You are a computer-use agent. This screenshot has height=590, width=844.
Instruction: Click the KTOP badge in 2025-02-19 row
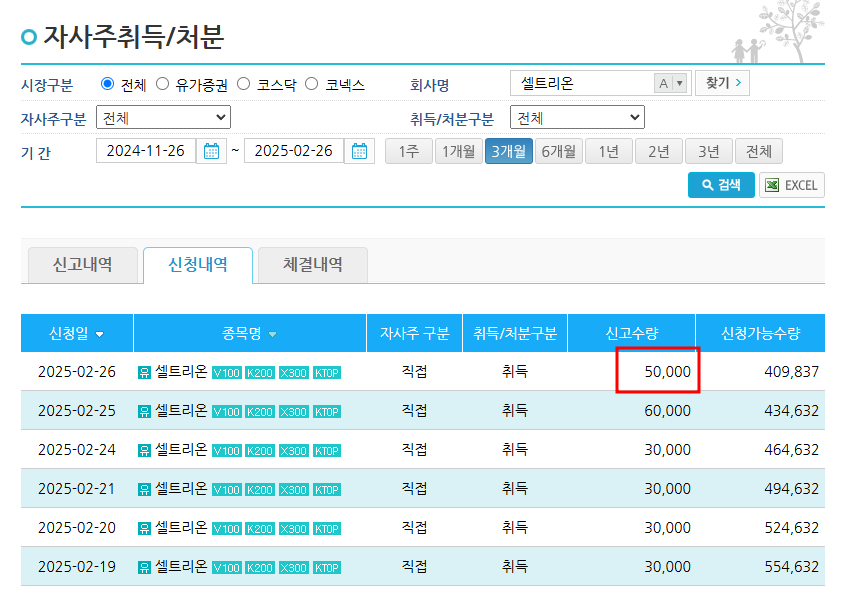(327, 568)
